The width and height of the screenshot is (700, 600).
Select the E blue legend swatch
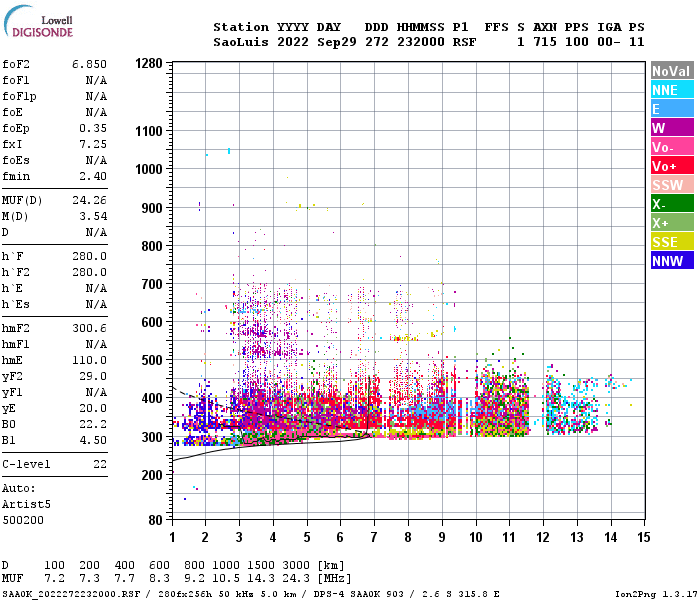(672, 109)
